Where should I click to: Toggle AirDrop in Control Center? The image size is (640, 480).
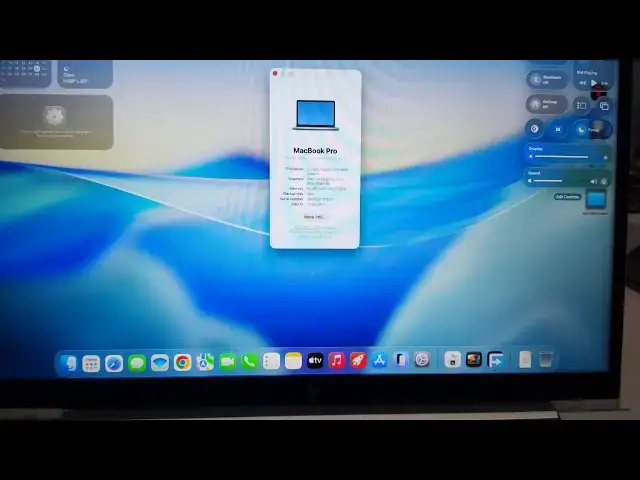pyautogui.click(x=547, y=104)
